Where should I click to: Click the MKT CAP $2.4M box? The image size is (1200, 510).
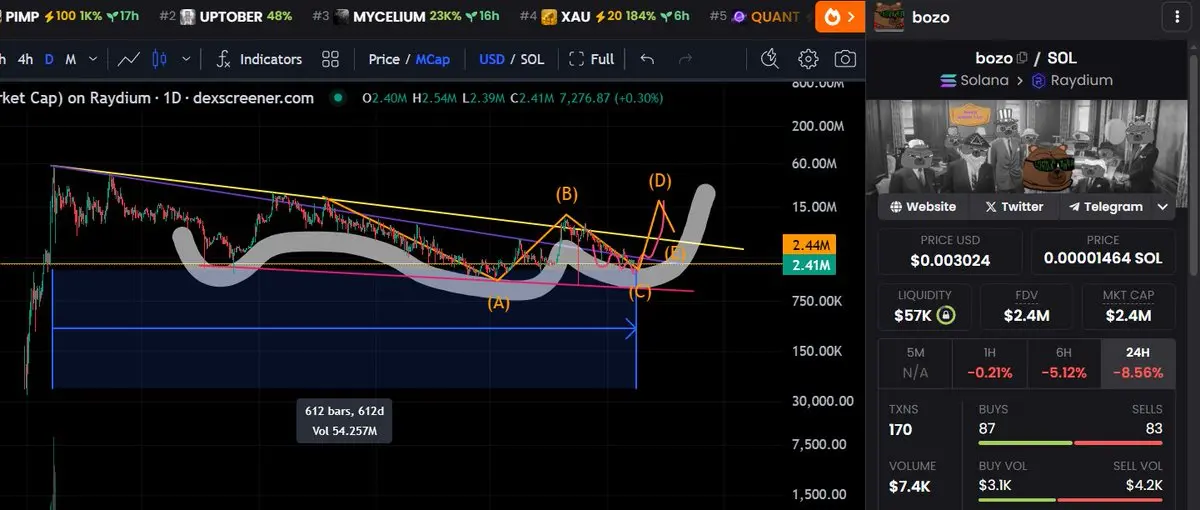[x=1129, y=308]
